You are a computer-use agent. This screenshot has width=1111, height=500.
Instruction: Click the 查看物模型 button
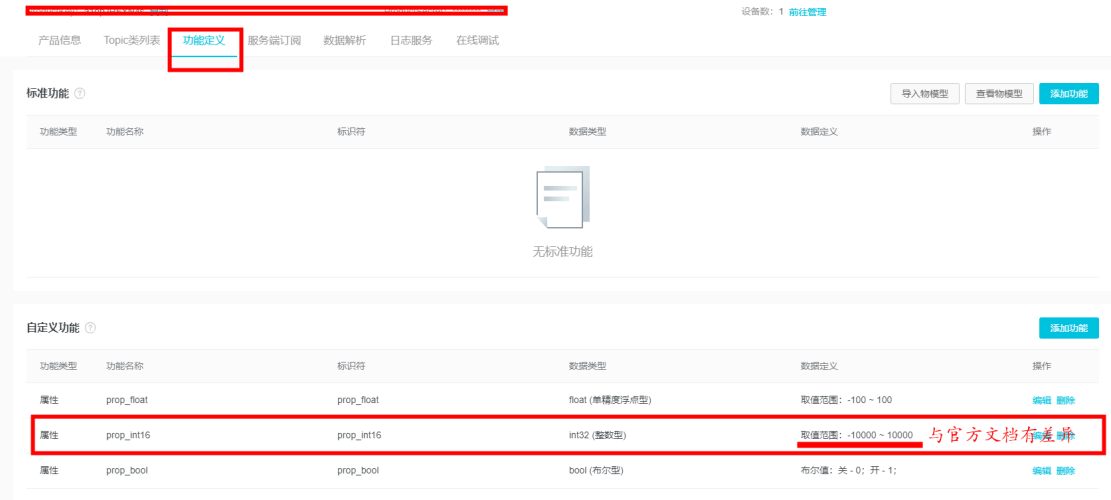(x=999, y=93)
